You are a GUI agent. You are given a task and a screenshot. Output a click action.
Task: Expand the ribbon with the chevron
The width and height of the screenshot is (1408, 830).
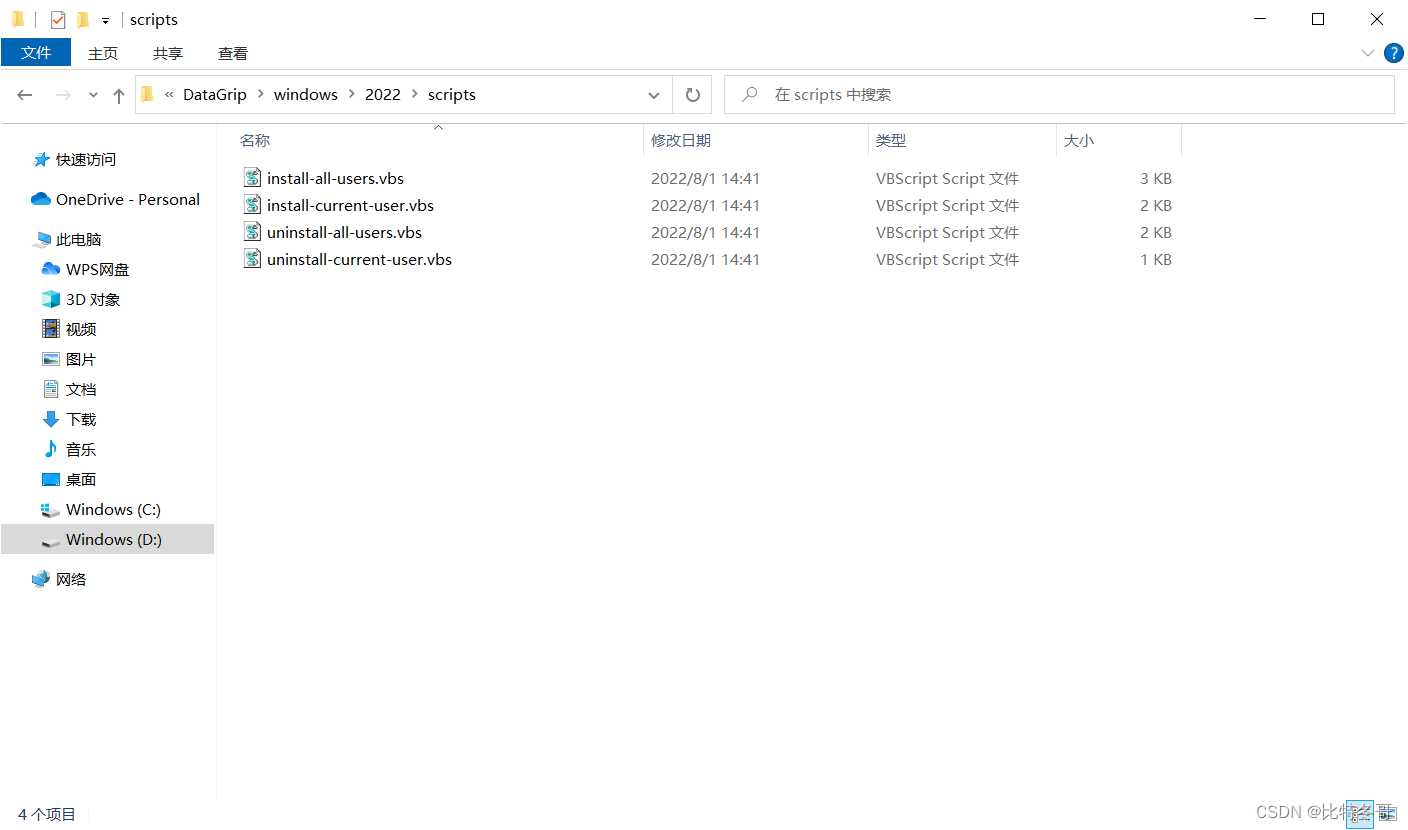click(1368, 53)
